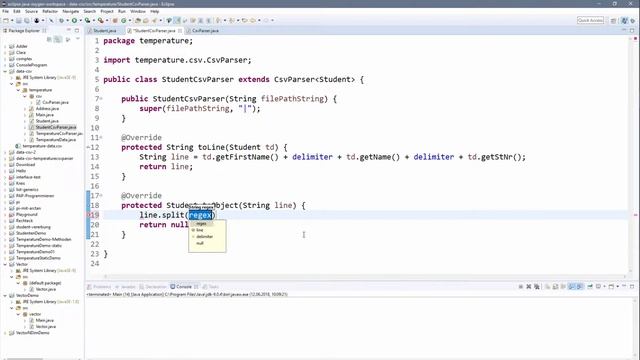The width and height of the screenshot is (640, 360).
Task: Click the green Run toolbar icon
Action: pos(74,20)
